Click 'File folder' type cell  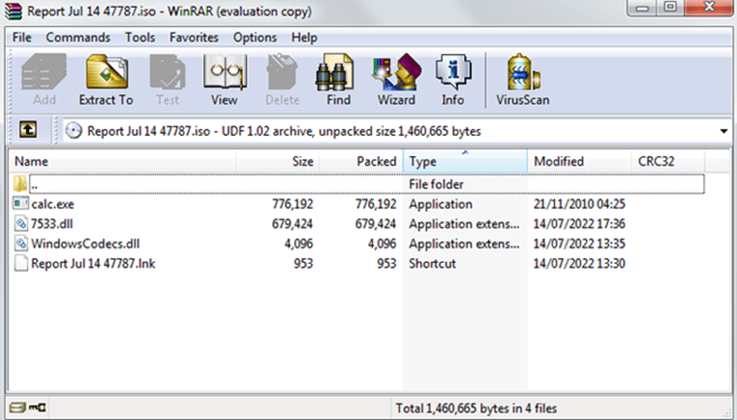(x=436, y=184)
